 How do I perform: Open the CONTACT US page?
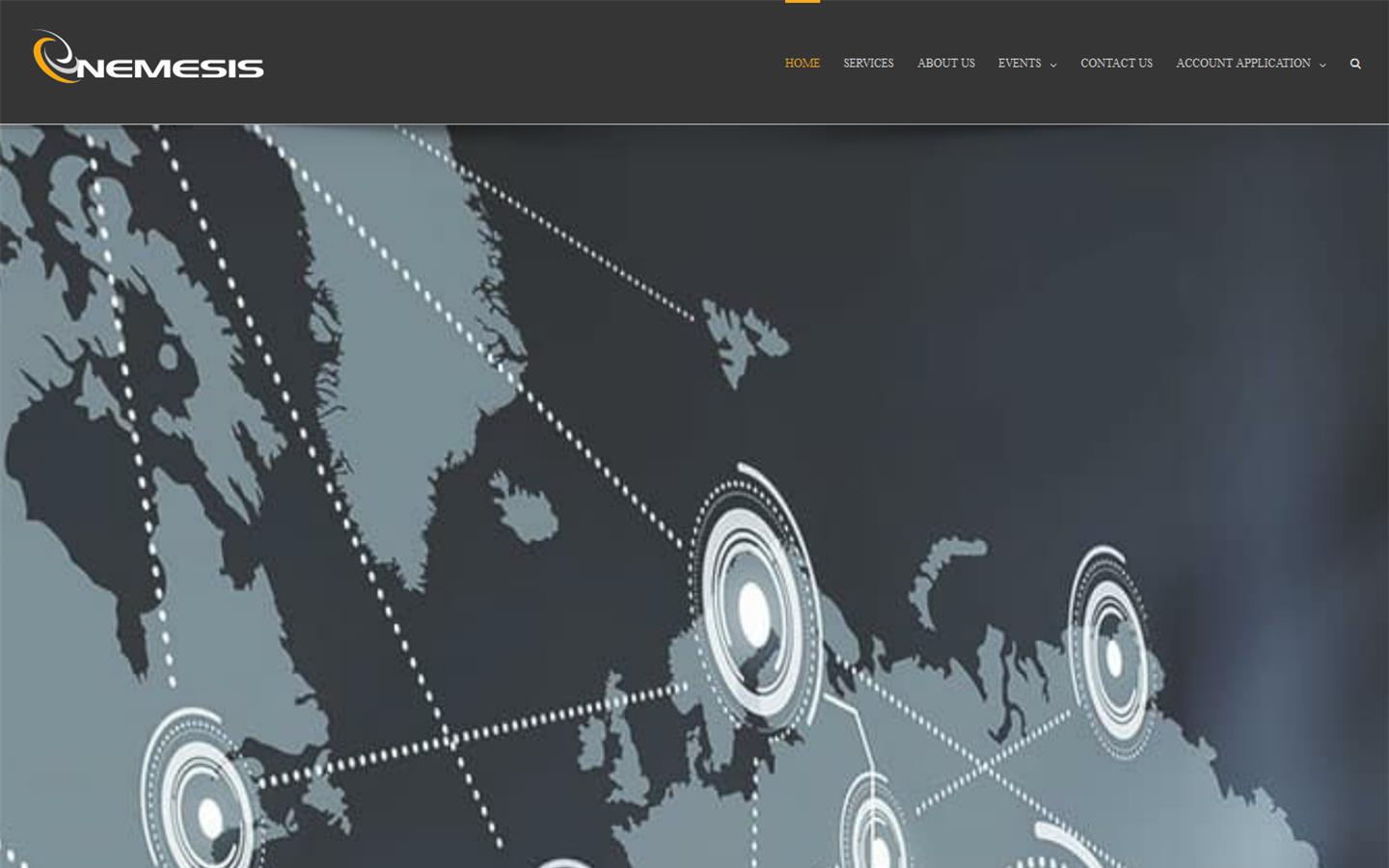[x=1116, y=64]
